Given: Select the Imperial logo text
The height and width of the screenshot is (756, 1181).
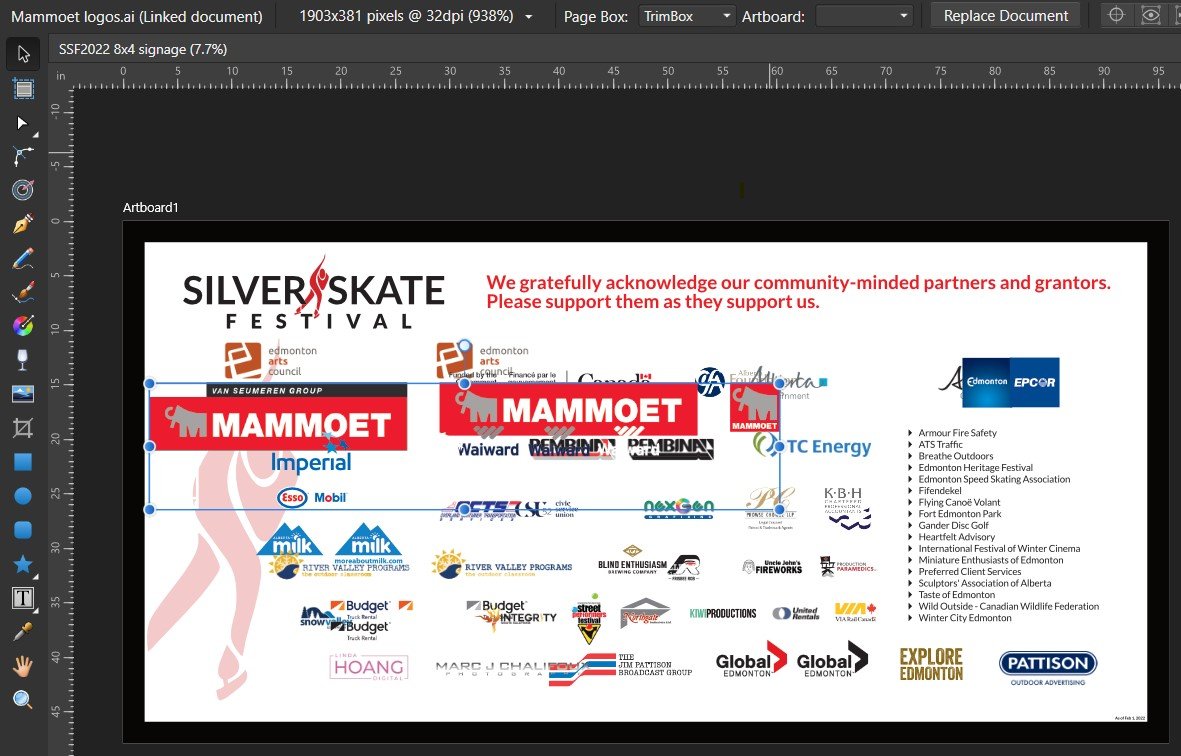Looking at the screenshot, I should 311,462.
